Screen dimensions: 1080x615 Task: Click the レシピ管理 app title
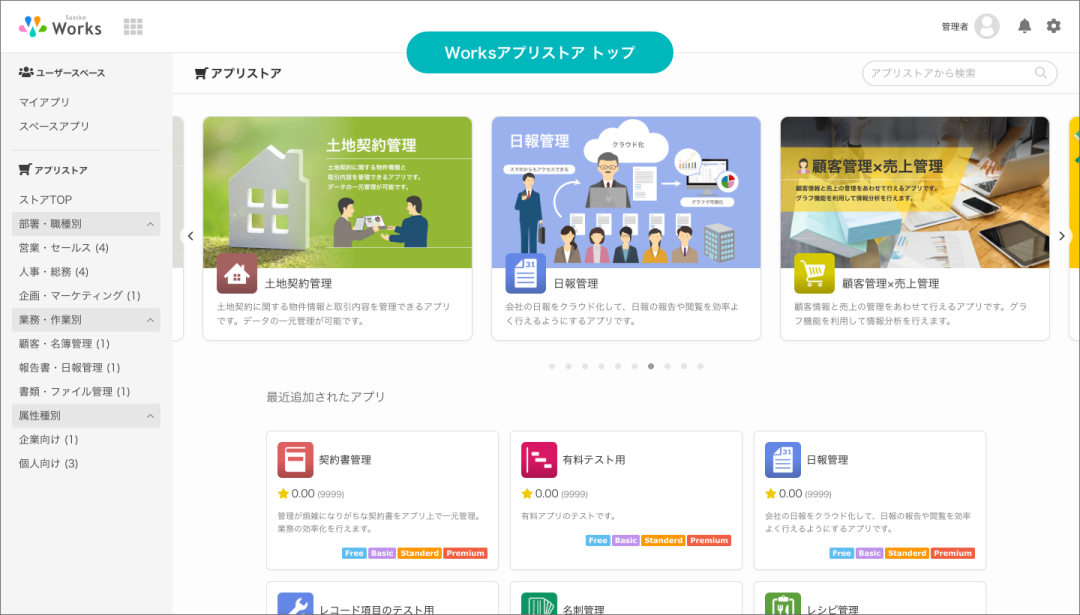(833, 609)
